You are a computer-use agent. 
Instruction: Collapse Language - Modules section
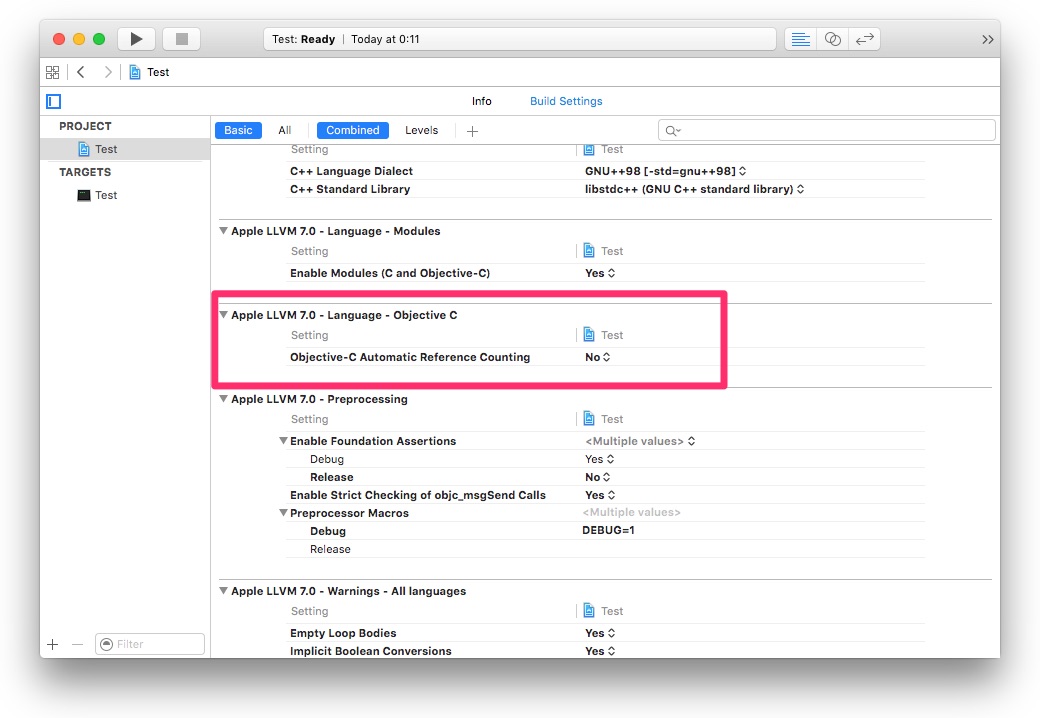coord(224,231)
